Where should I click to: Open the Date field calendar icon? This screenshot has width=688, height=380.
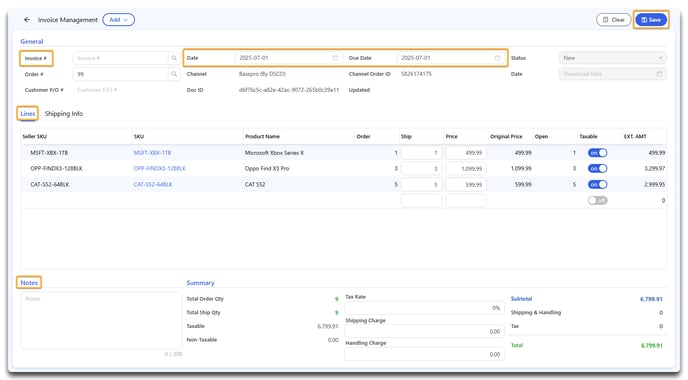(x=335, y=58)
